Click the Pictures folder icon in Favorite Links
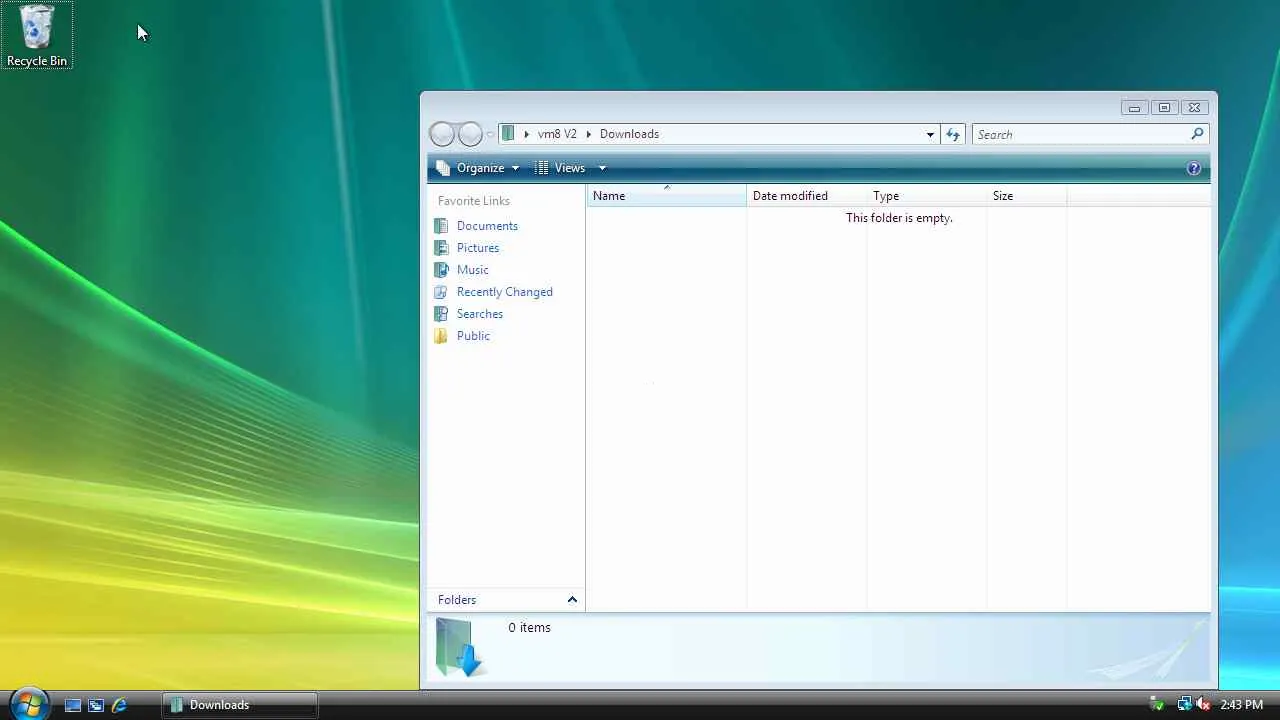This screenshot has width=1280, height=720. [441, 248]
